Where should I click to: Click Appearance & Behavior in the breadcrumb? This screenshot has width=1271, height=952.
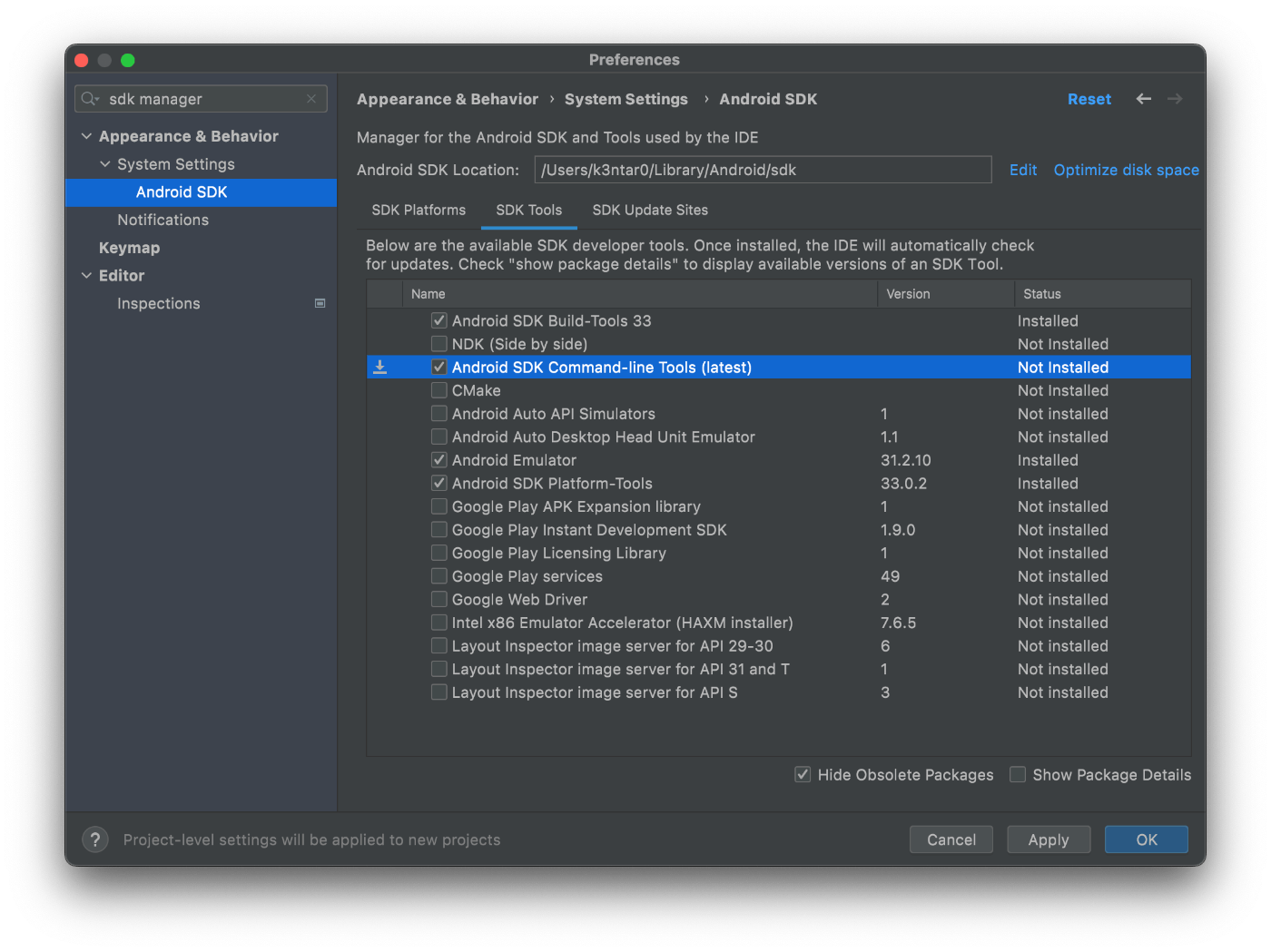[x=448, y=99]
